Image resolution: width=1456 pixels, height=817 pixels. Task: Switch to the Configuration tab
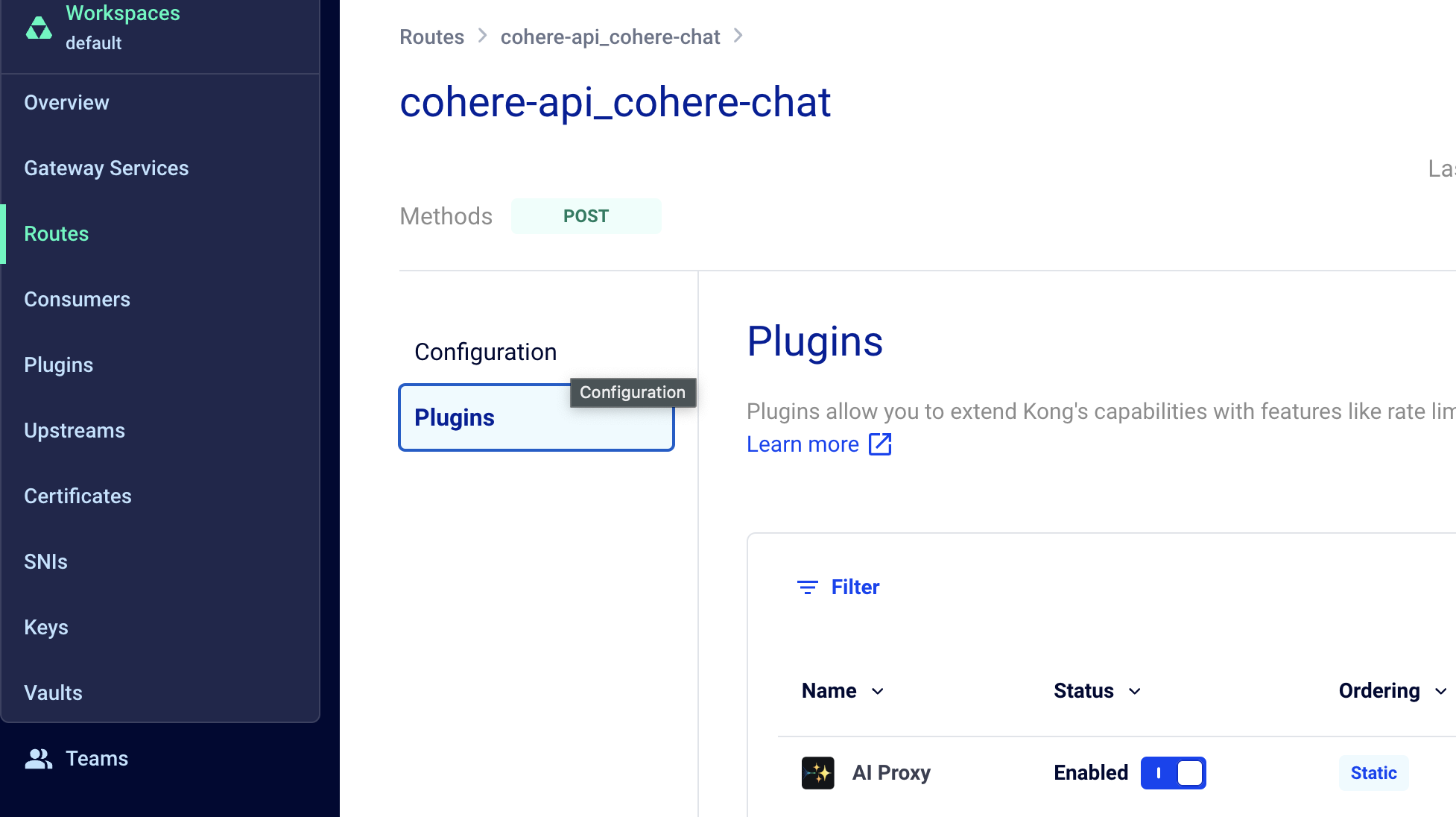tap(486, 352)
